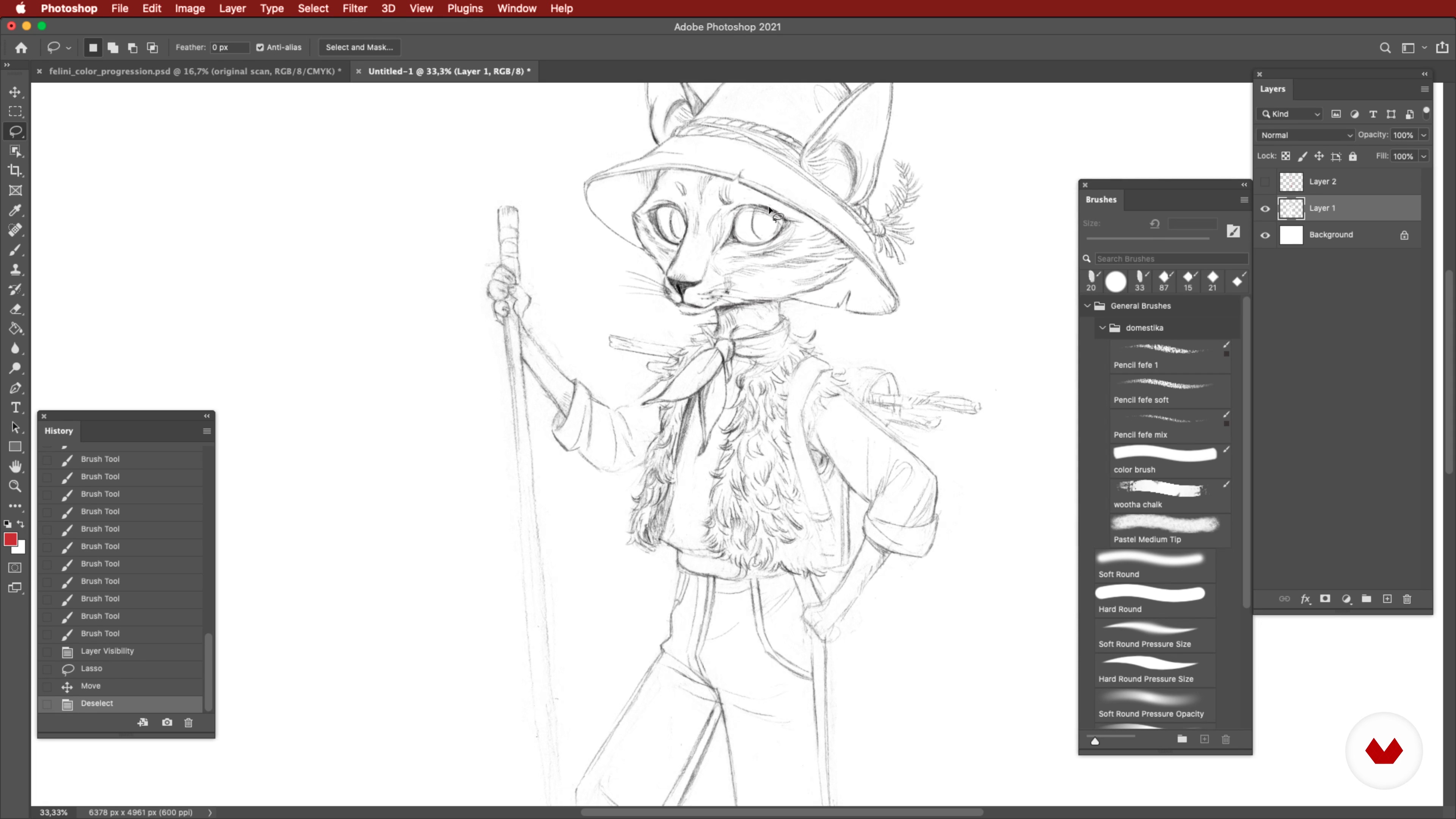Choose Intersect with selection mode
The width and height of the screenshot is (1456, 819).
pos(152,47)
